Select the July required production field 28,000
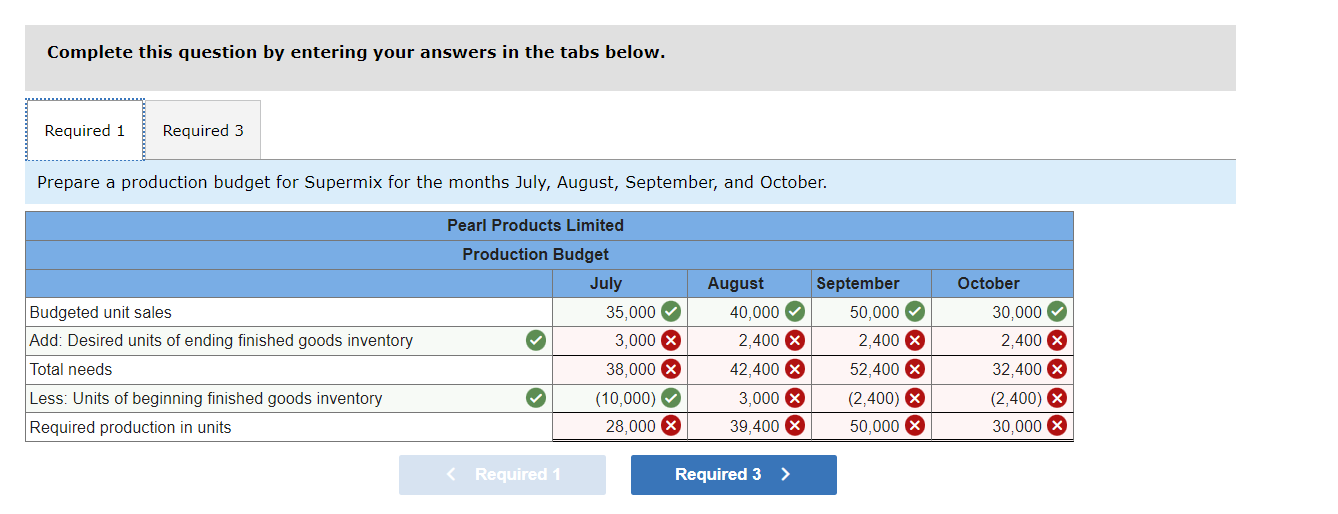 (x=620, y=426)
